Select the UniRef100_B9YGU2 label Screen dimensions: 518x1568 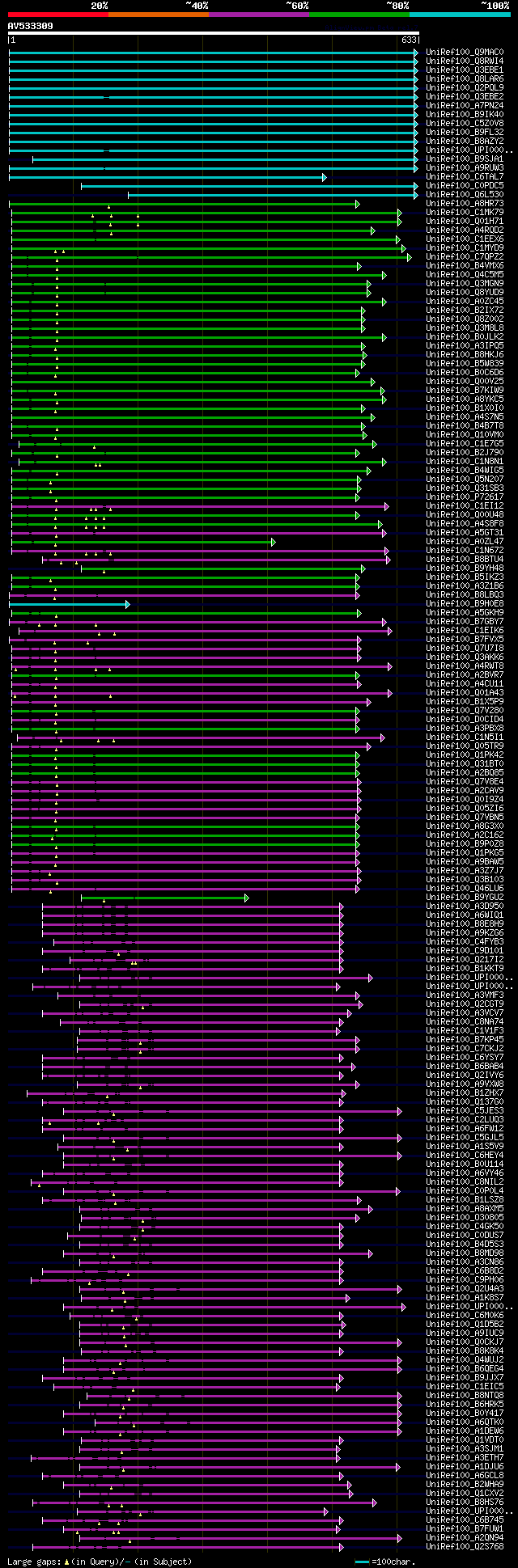[x=465, y=898]
